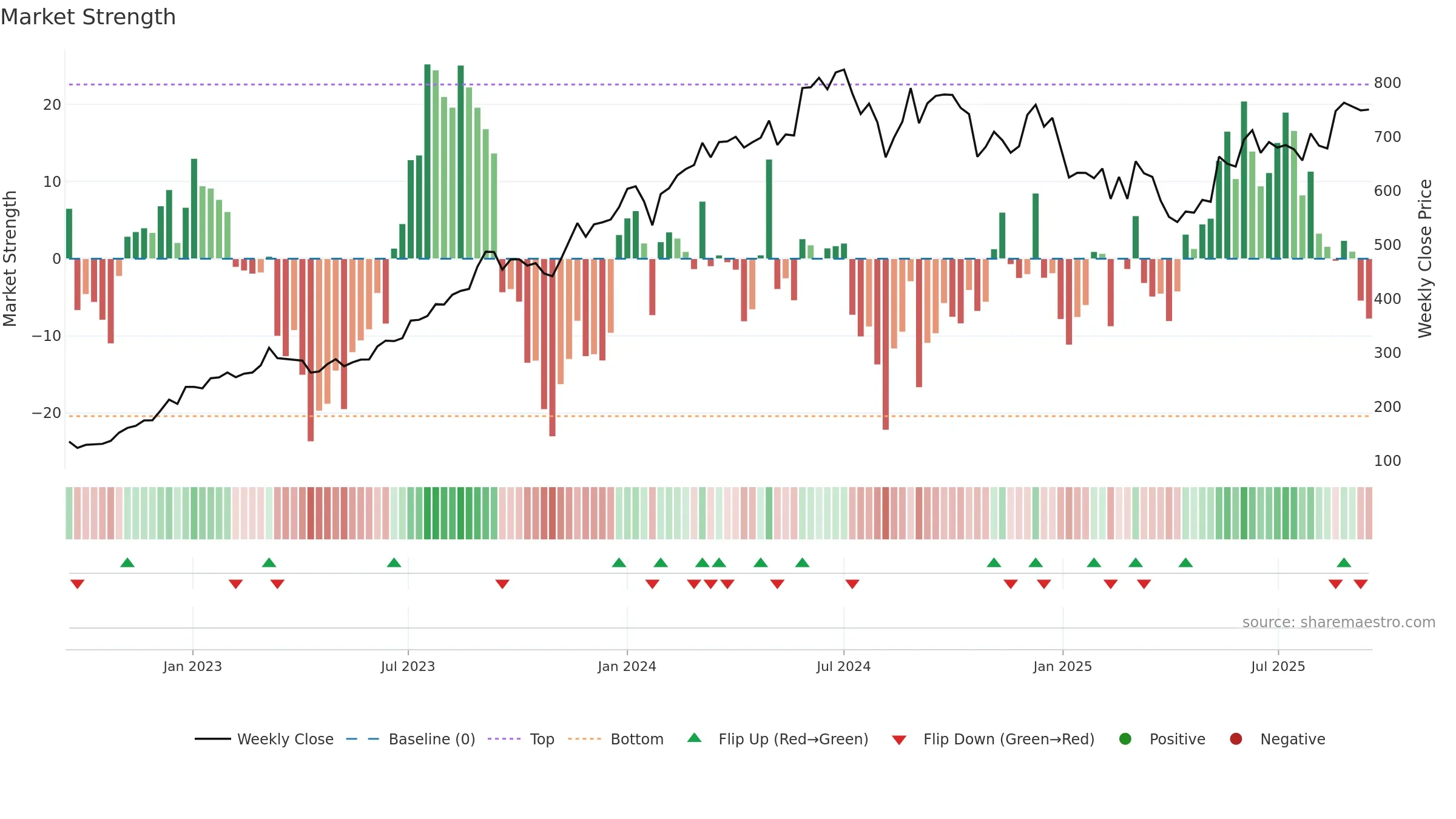Click the purple dotted Top line swatch in legend

[504, 739]
